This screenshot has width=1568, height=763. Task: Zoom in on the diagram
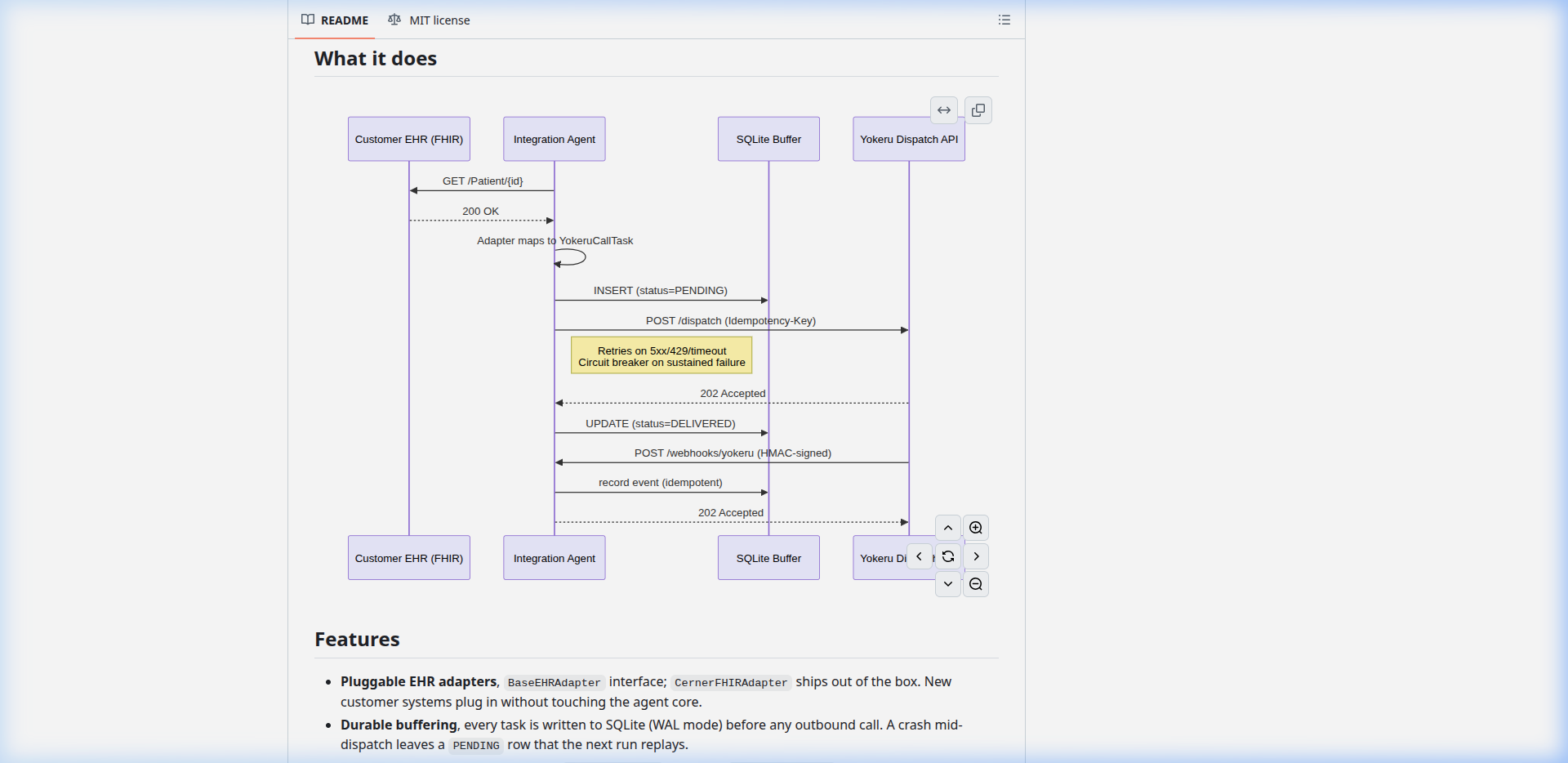tap(976, 528)
